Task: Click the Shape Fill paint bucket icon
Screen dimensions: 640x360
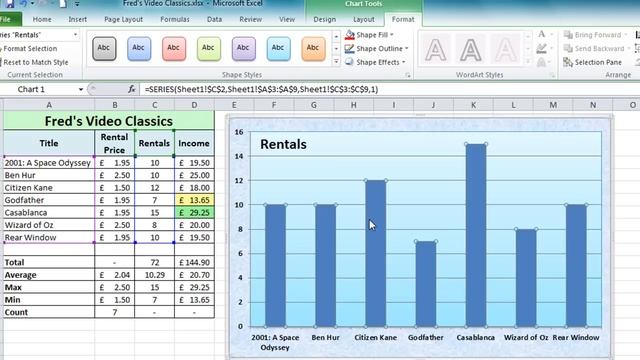Action: [349, 35]
